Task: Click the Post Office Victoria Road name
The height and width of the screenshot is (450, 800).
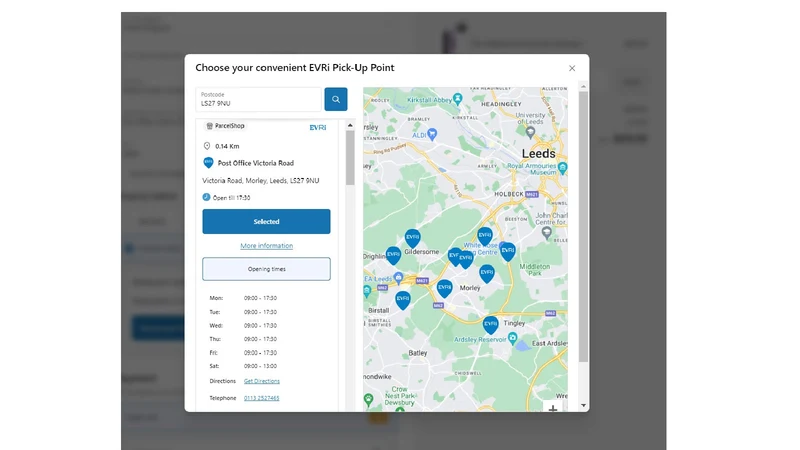Action: (x=256, y=163)
